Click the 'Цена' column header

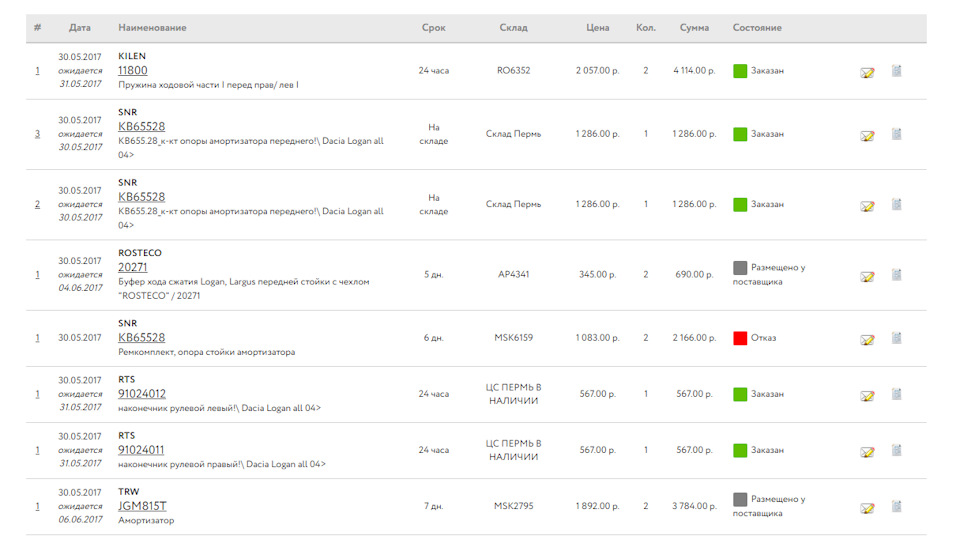tap(597, 28)
